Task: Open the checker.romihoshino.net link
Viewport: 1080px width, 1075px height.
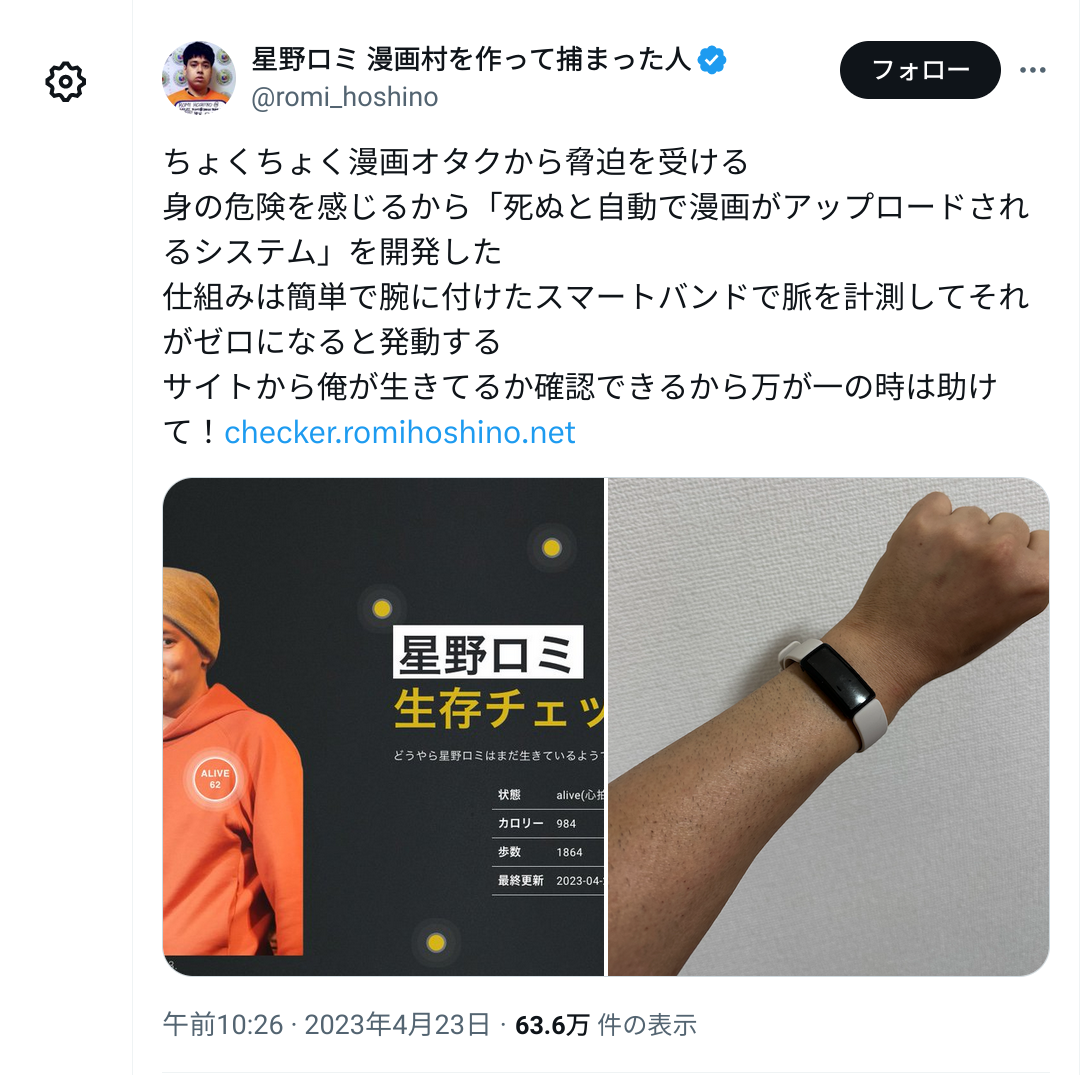Action: pos(399,432)
